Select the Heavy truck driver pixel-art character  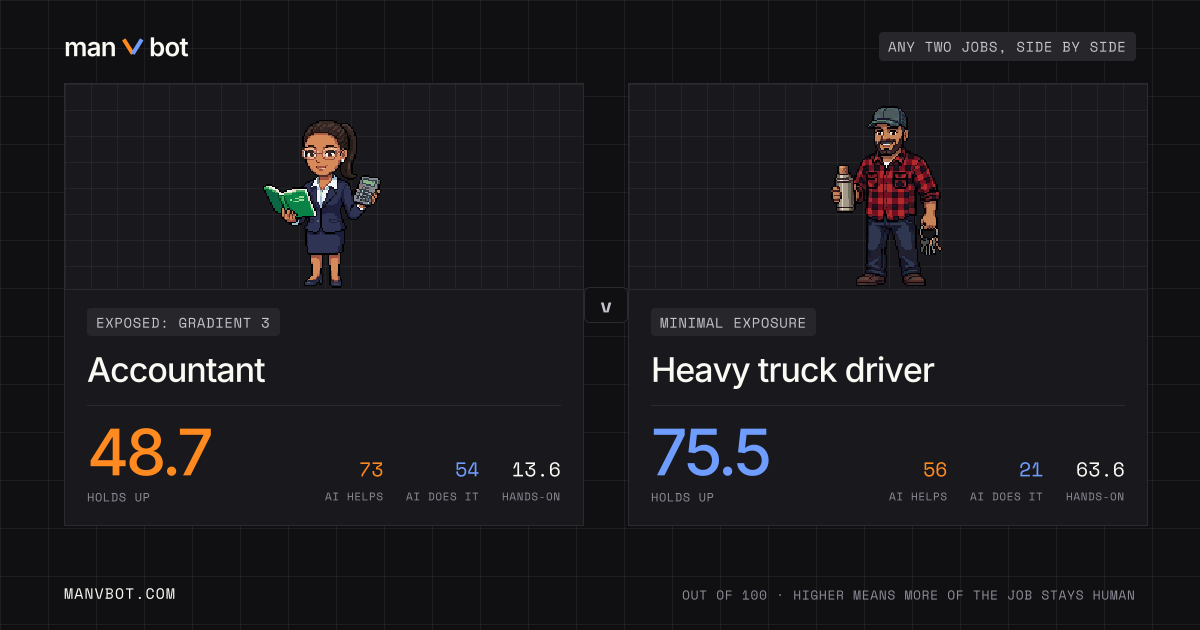tap(887, 196)
